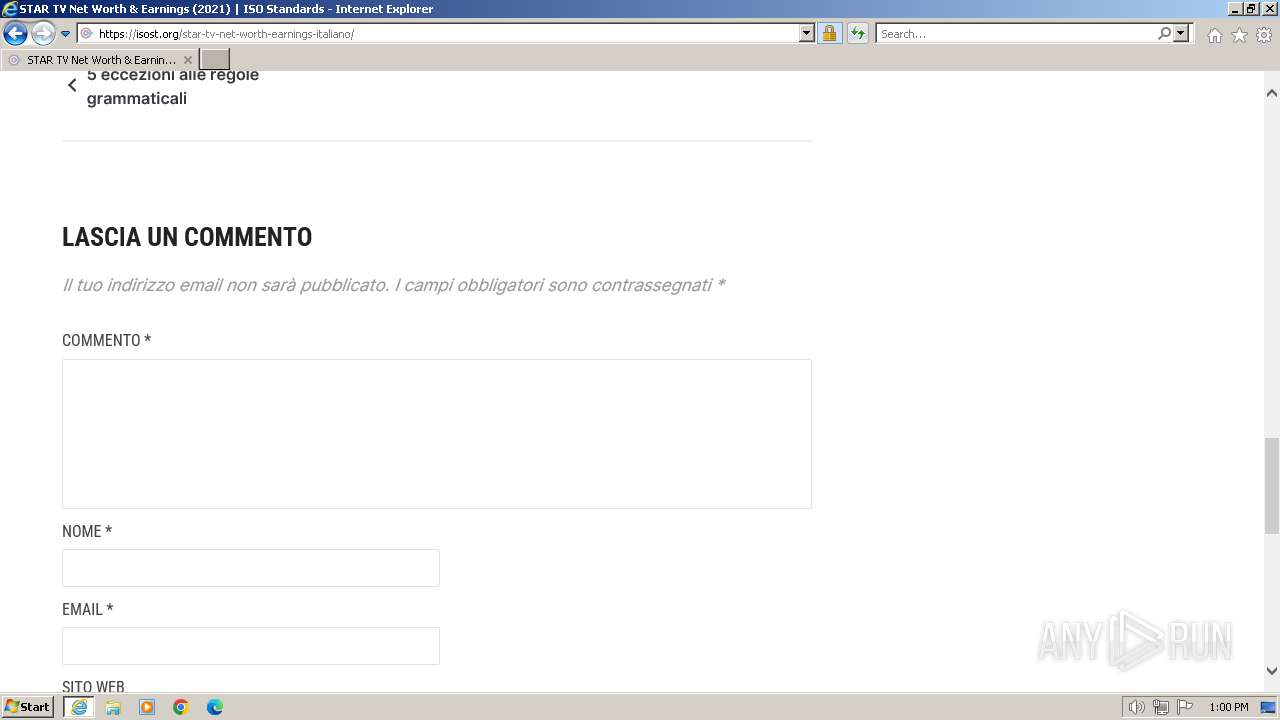Open the Tools gear icon
This screenshot has height=720, width=1280.
click(x=1264, y=35)
